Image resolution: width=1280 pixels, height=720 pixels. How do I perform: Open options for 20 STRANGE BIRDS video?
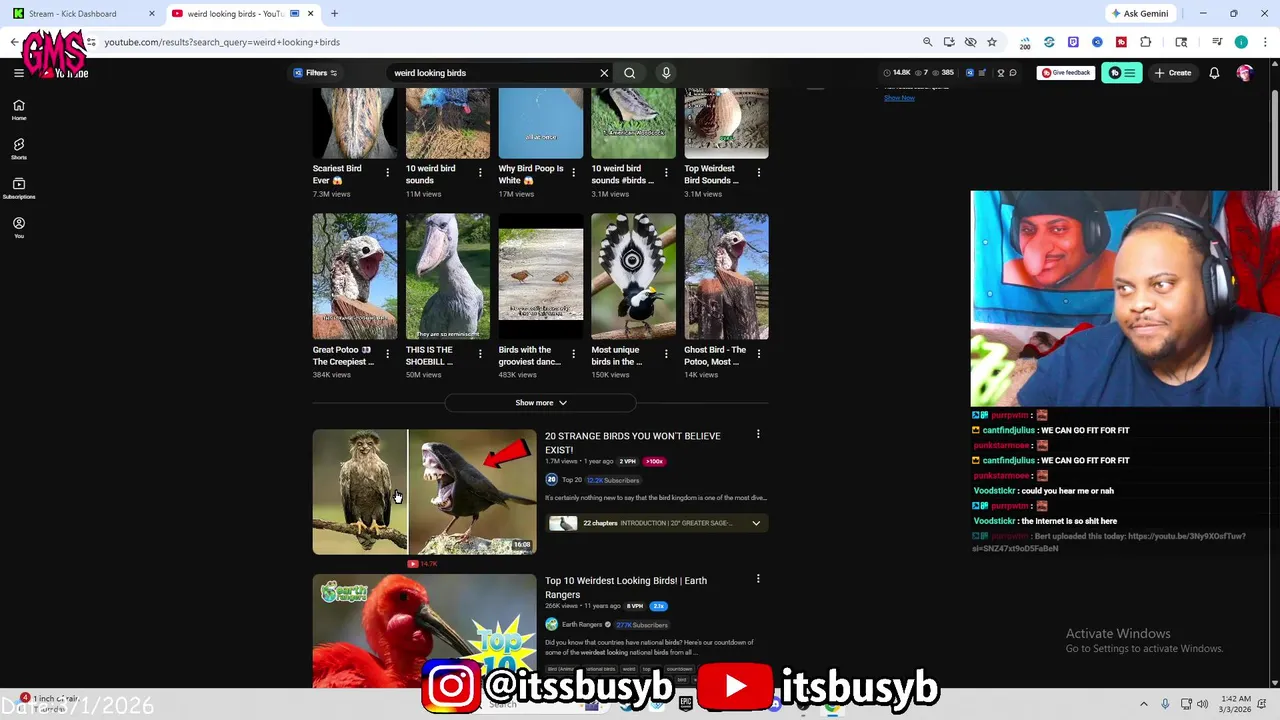point(758,434)
